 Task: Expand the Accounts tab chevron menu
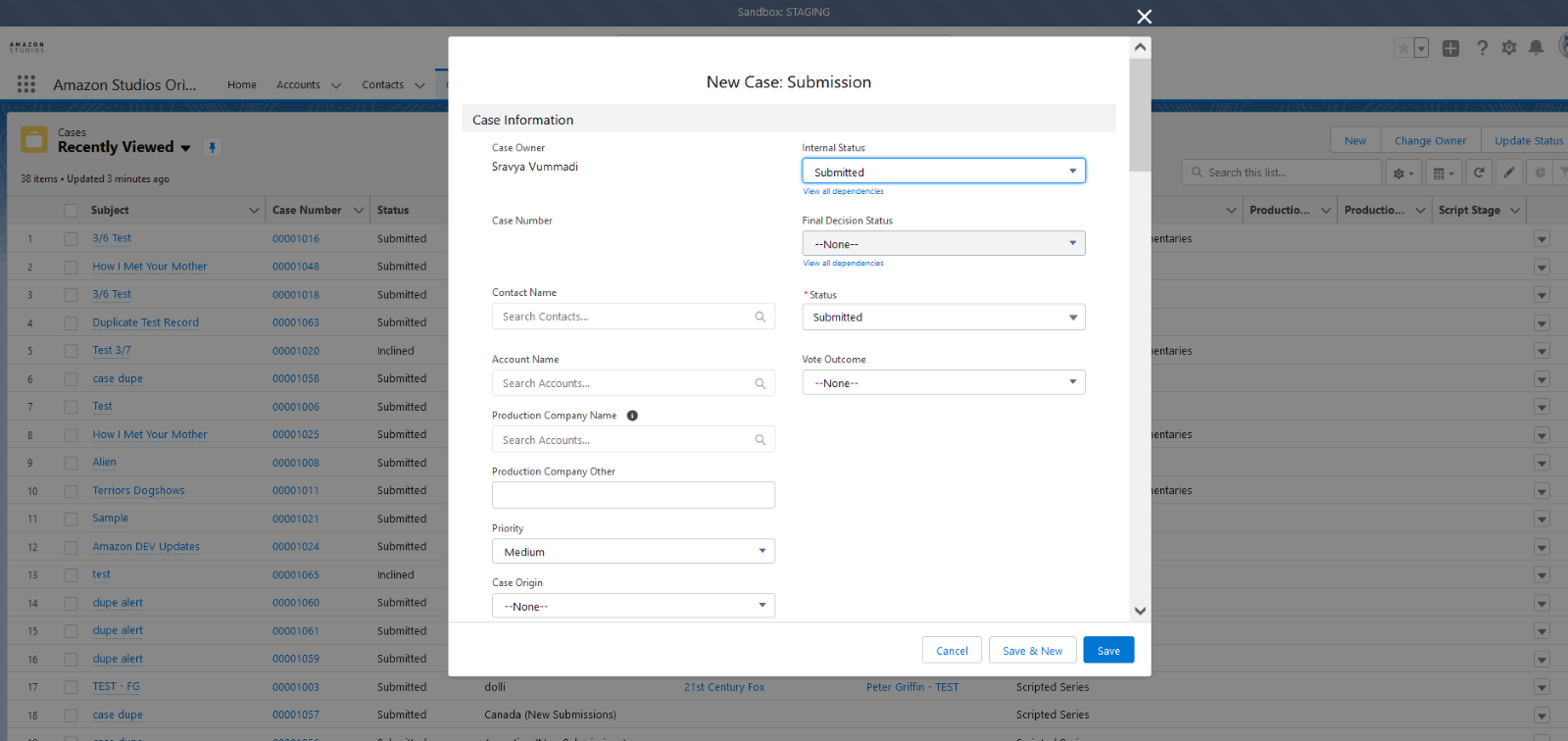(336, 85)
